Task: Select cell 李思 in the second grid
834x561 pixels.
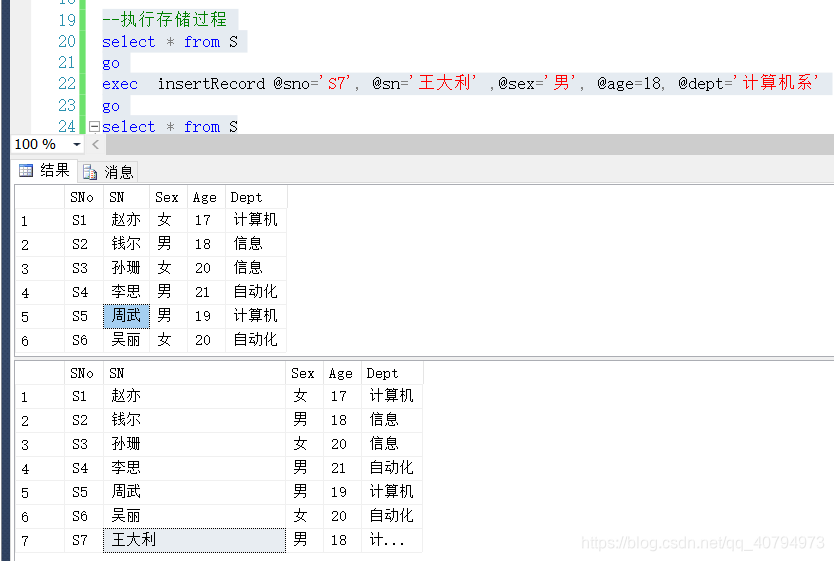Action: (195, 468)
